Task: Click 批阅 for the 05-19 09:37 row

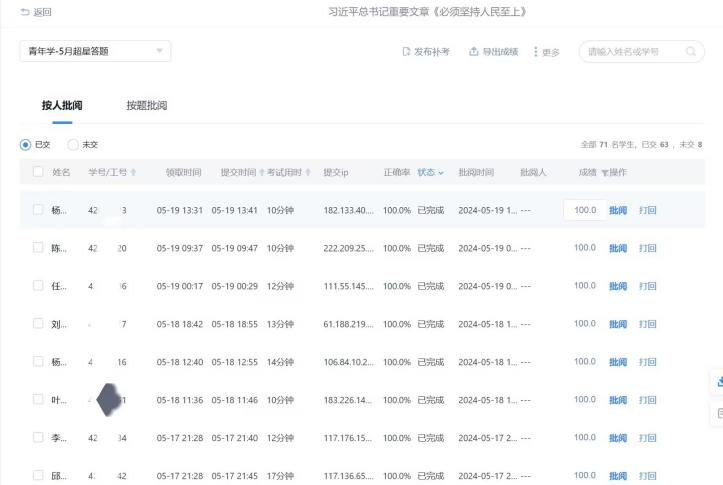Action: (617, 248)
